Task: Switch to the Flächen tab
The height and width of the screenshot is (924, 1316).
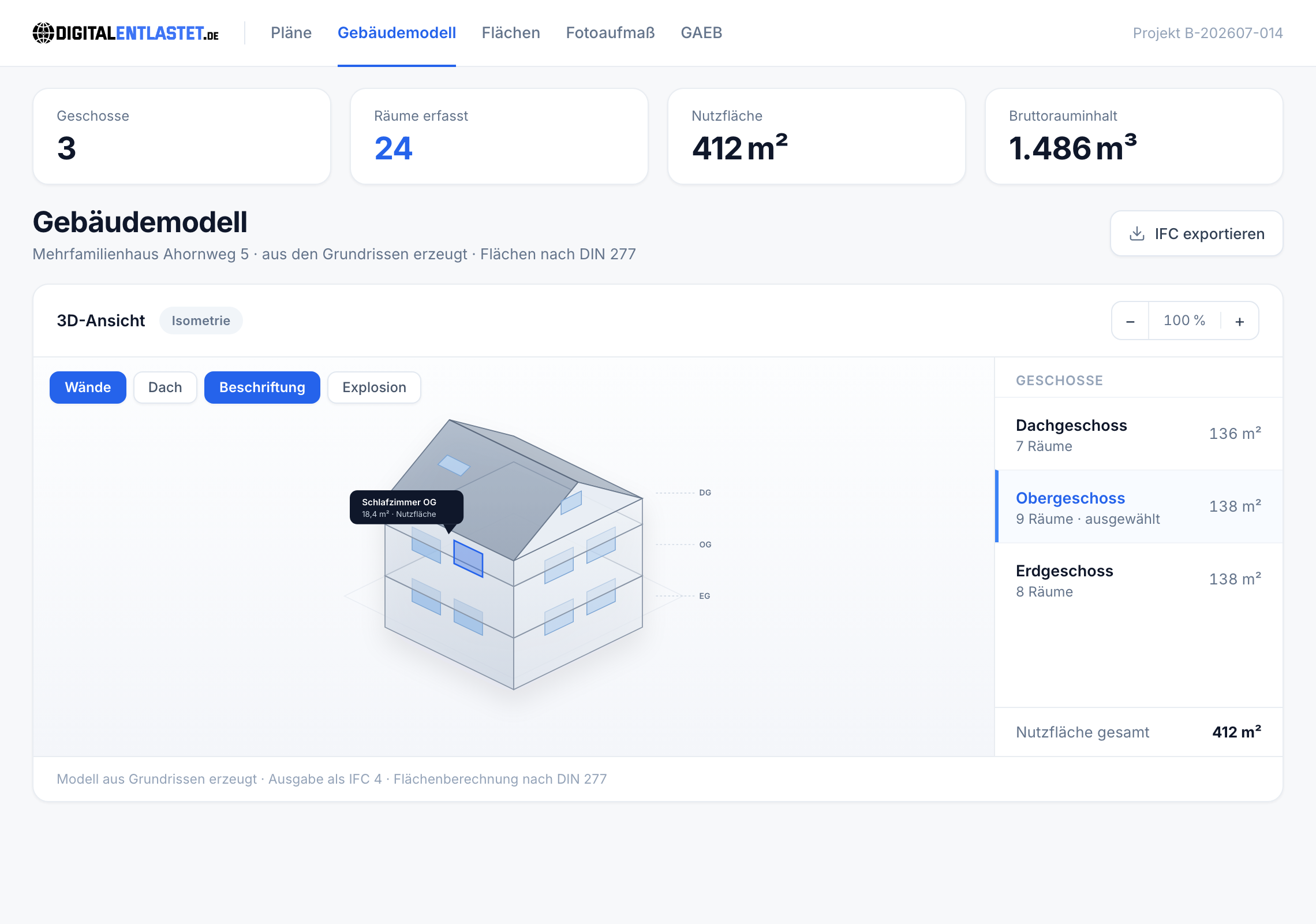Action: tap(511, 33)
